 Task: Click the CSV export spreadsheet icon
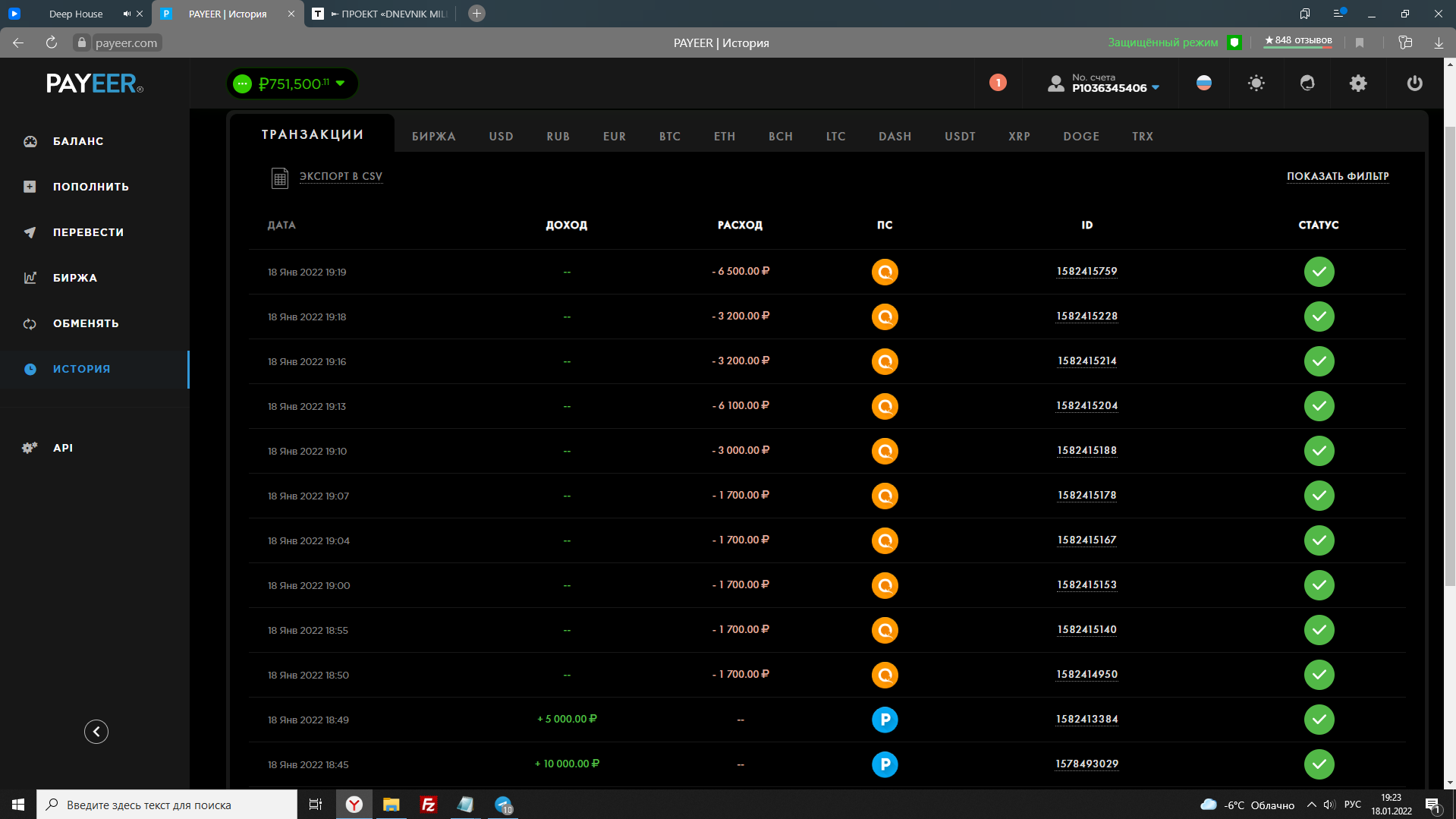click(x=280, y=178)
